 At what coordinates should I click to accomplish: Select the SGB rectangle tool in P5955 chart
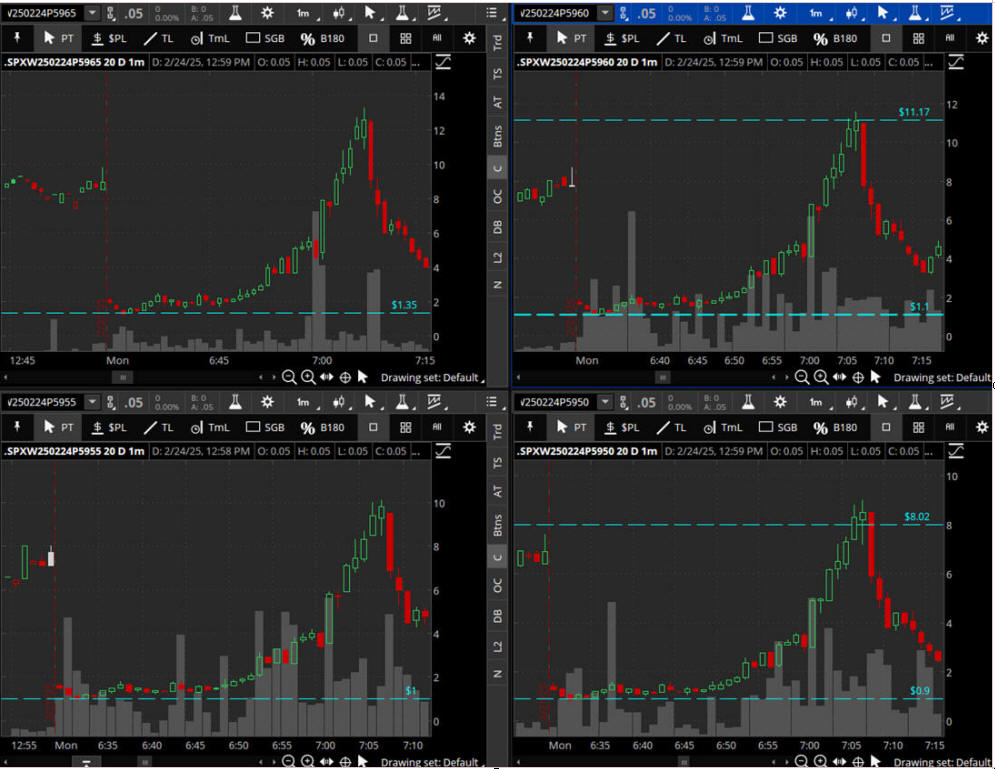[x=265, y=427]
